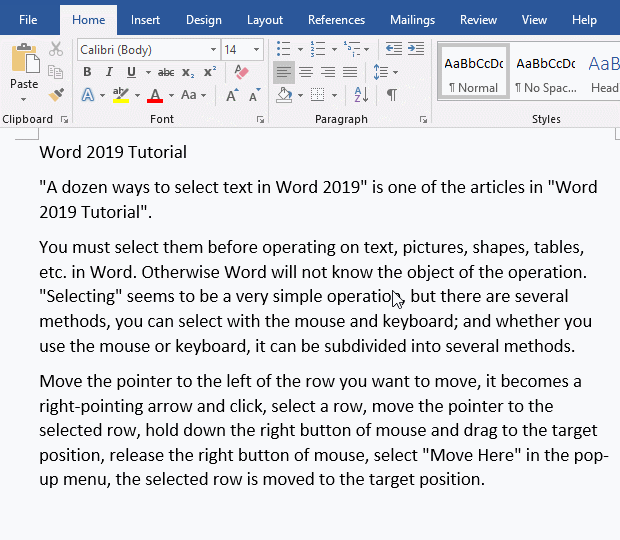Decrease paragraph indent
620x540 pixels.
394,49
